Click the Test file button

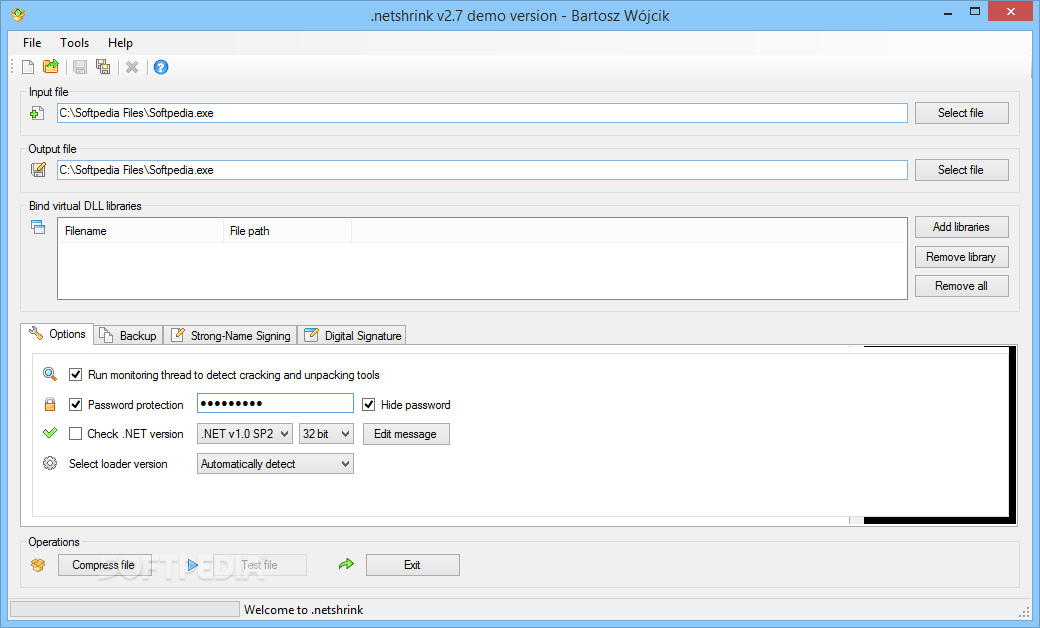(259, 565)
